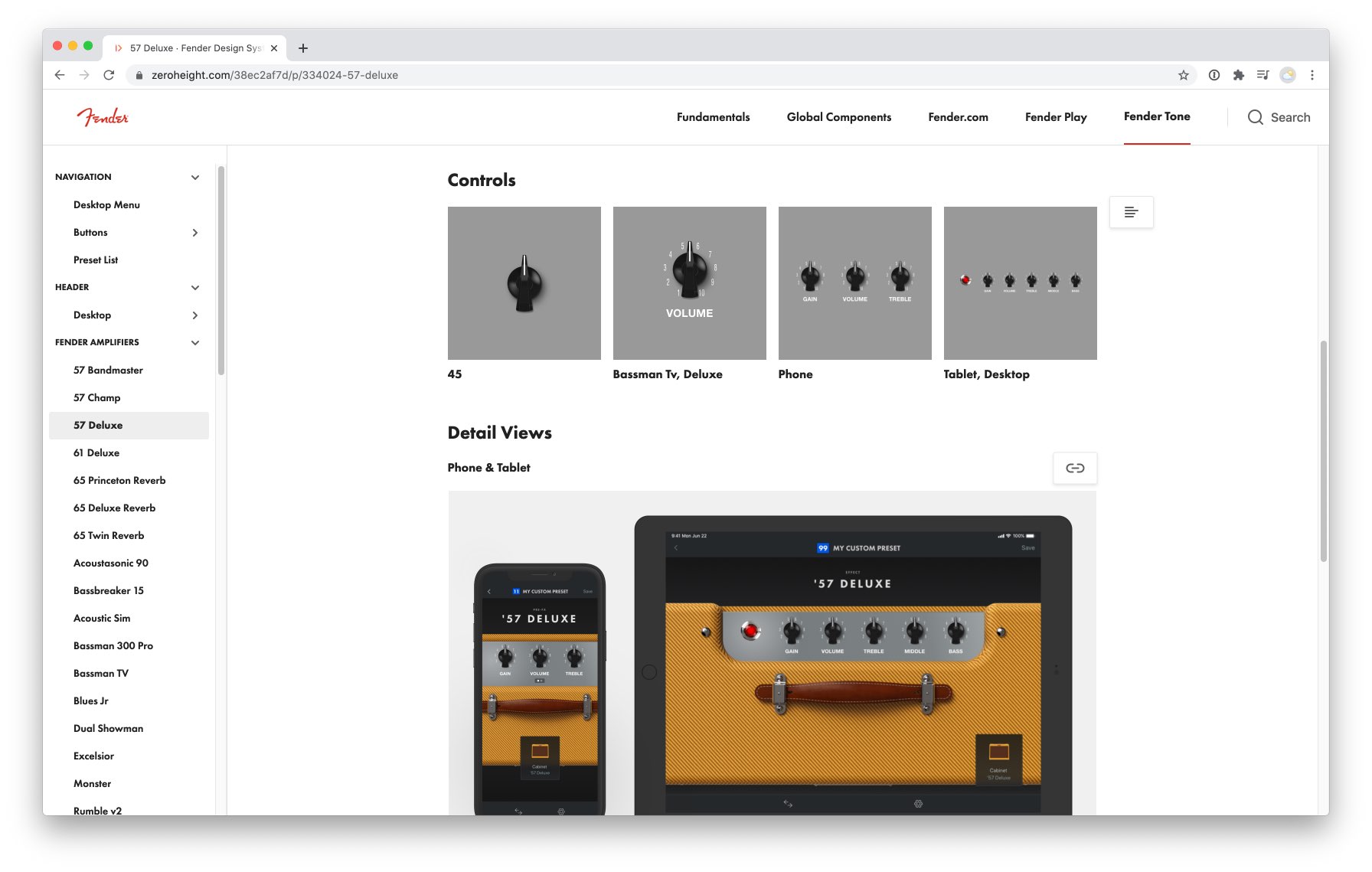Open the Global Components tab

coord(839,117)
